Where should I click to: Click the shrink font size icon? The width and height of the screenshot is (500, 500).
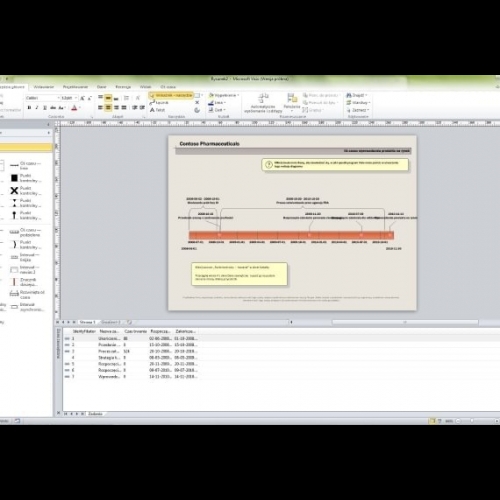(89, 98)
